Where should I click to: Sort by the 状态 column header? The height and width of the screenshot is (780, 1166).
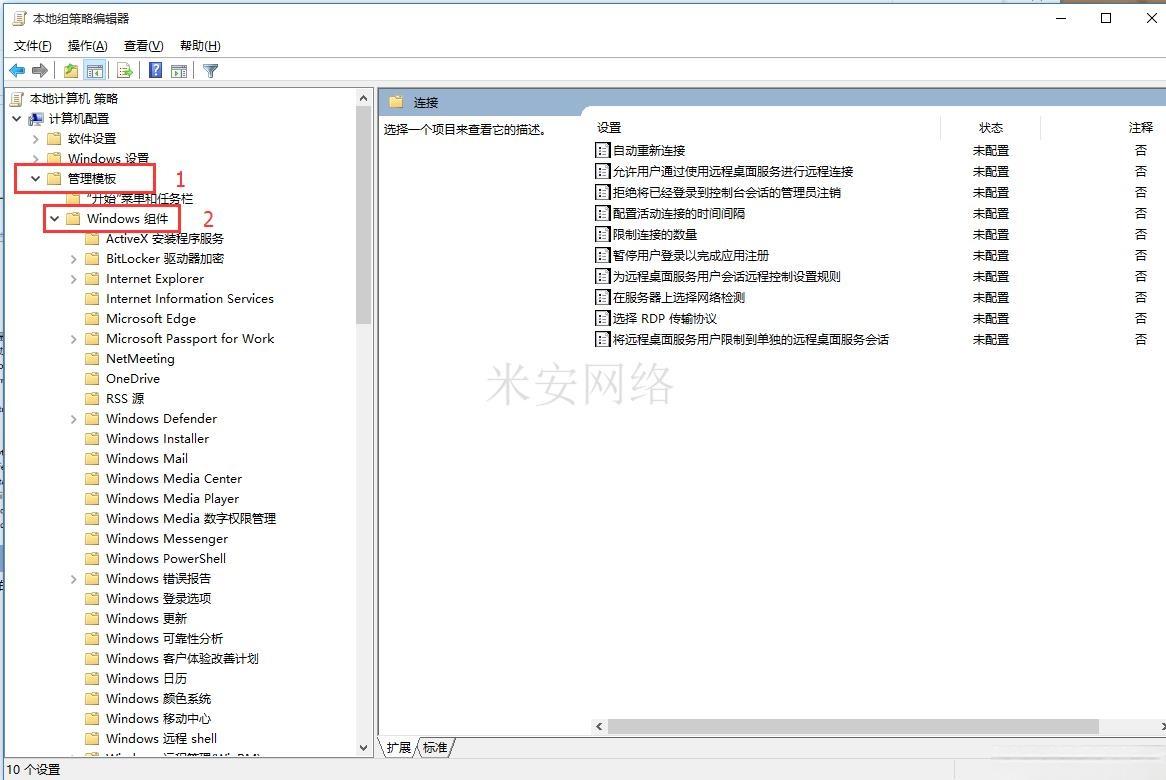(x=991, y=128)
